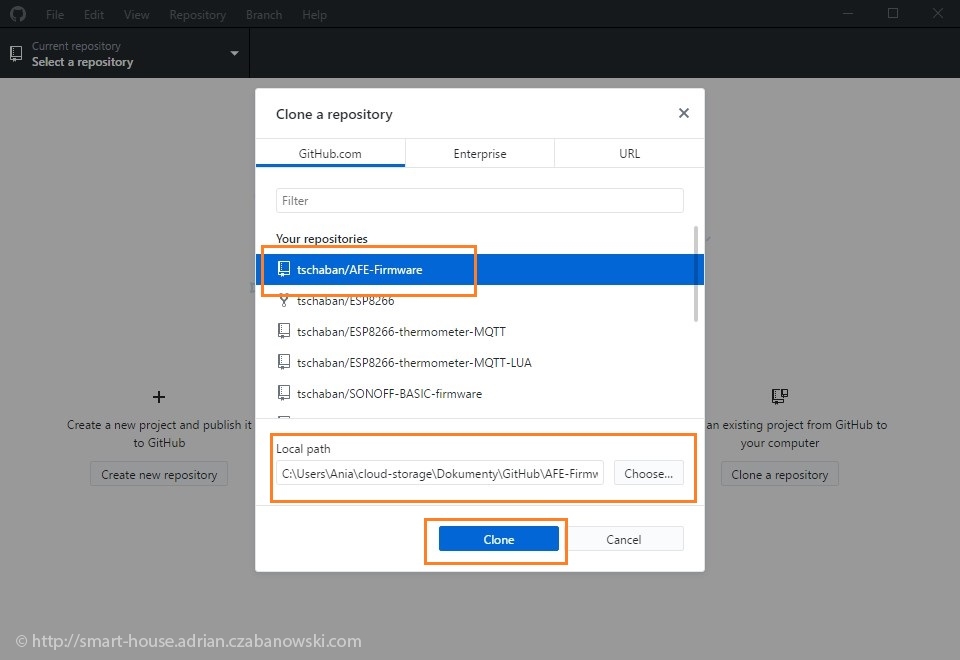Expand the Current repository dropdown arrow
960x660 pixels.
[x=234, y=53]
